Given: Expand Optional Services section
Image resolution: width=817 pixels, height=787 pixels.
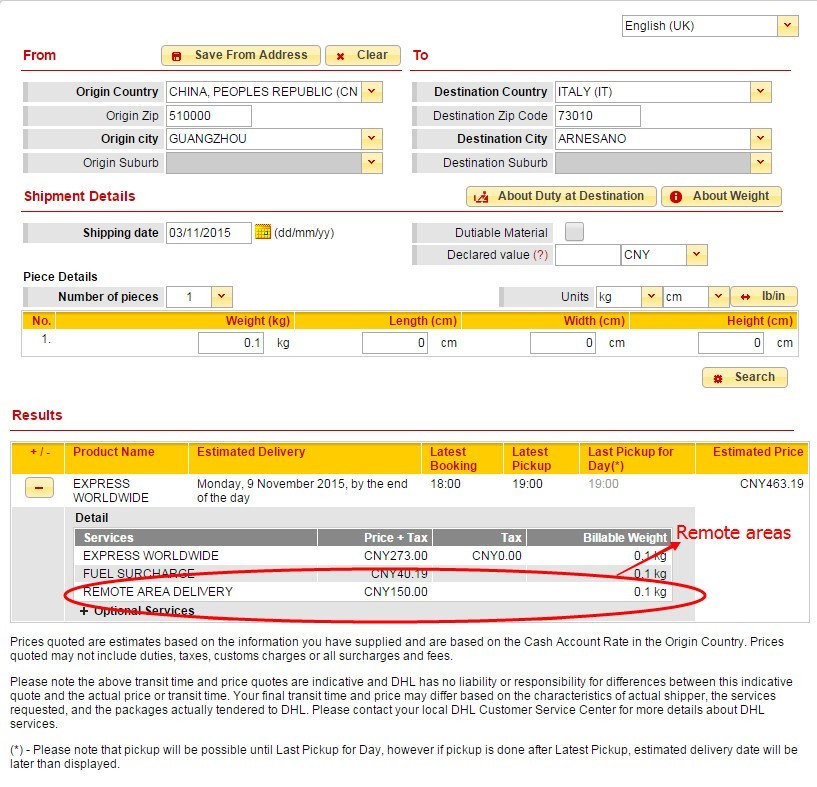Looking at the screenshot, I should click(x=85, y=610).
